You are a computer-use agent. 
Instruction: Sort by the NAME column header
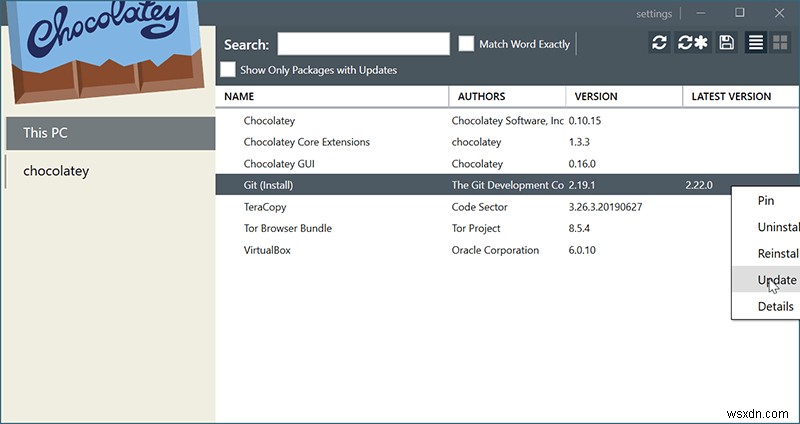[332, 96]
